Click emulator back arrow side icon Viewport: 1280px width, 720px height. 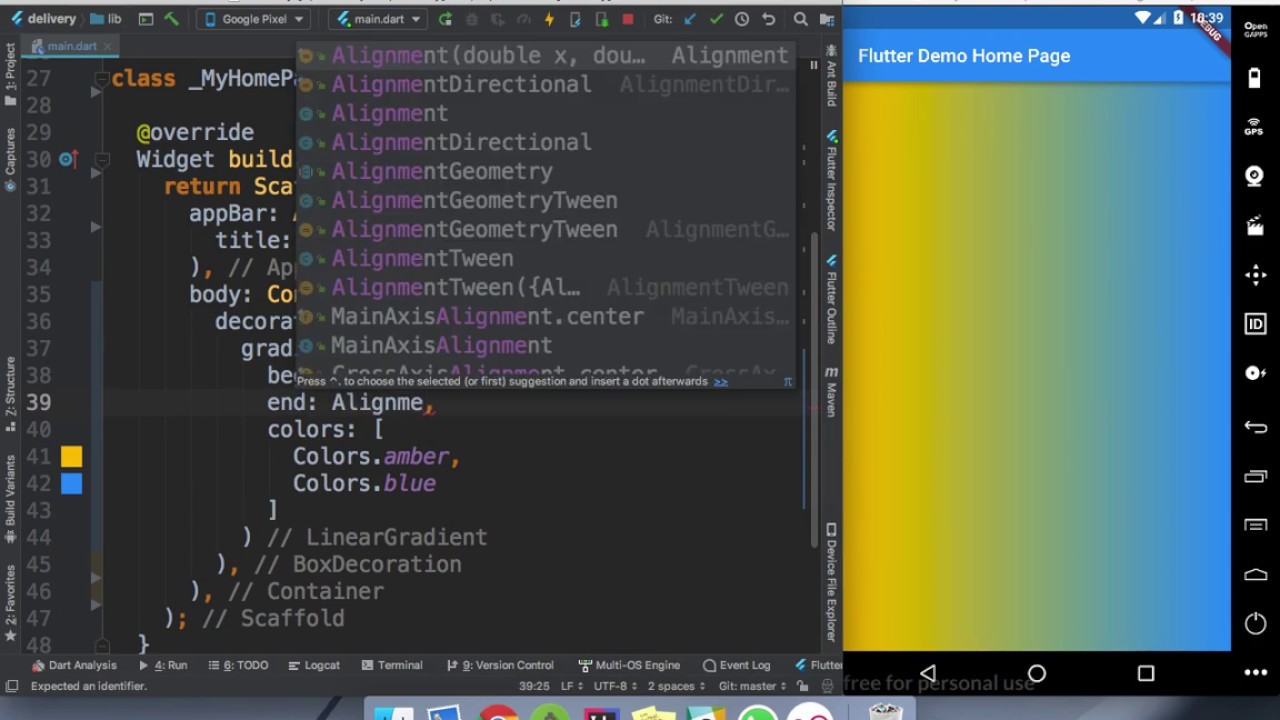[x=1255, y=427]
